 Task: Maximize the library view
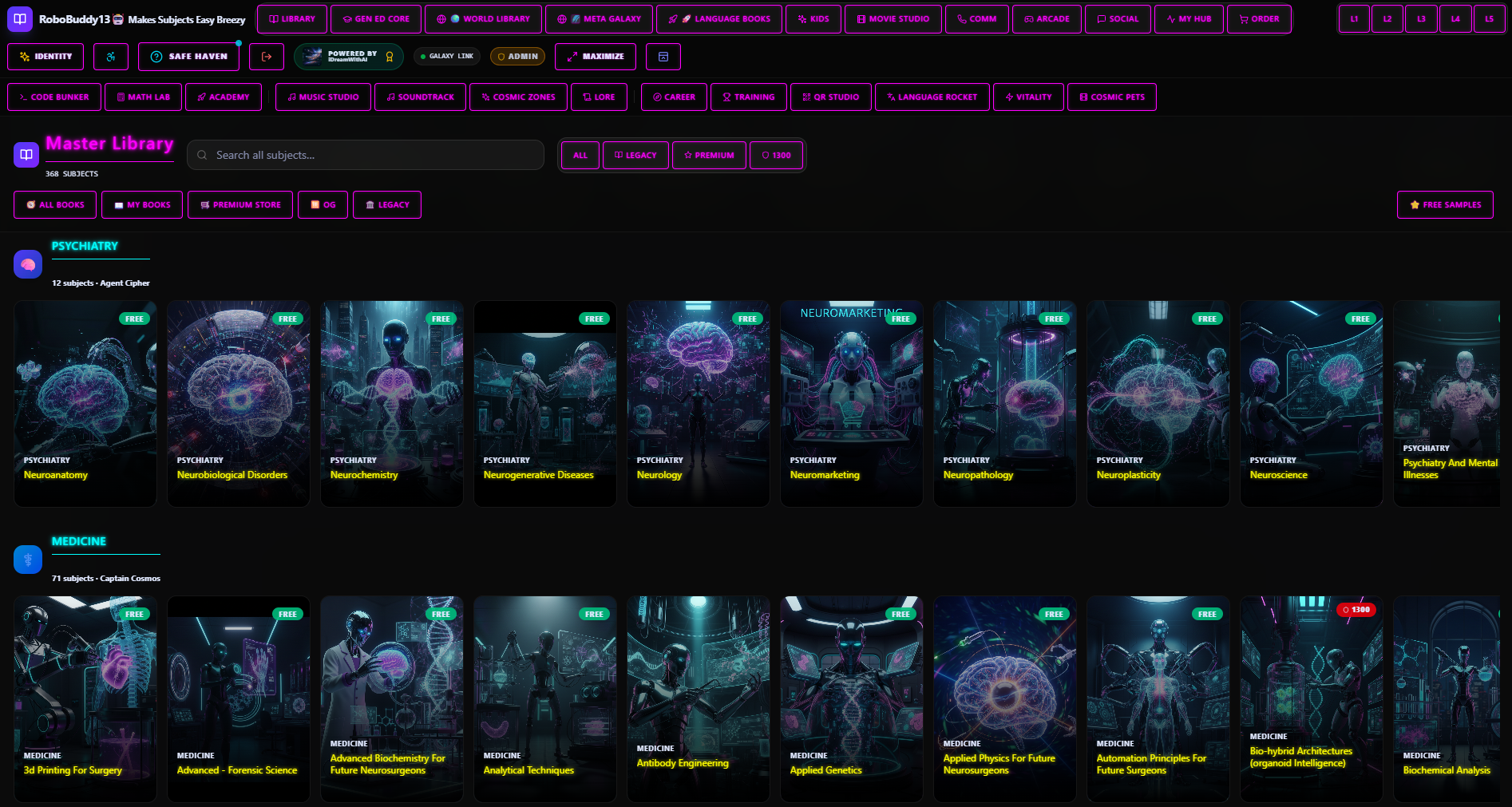tap(596, 57)
